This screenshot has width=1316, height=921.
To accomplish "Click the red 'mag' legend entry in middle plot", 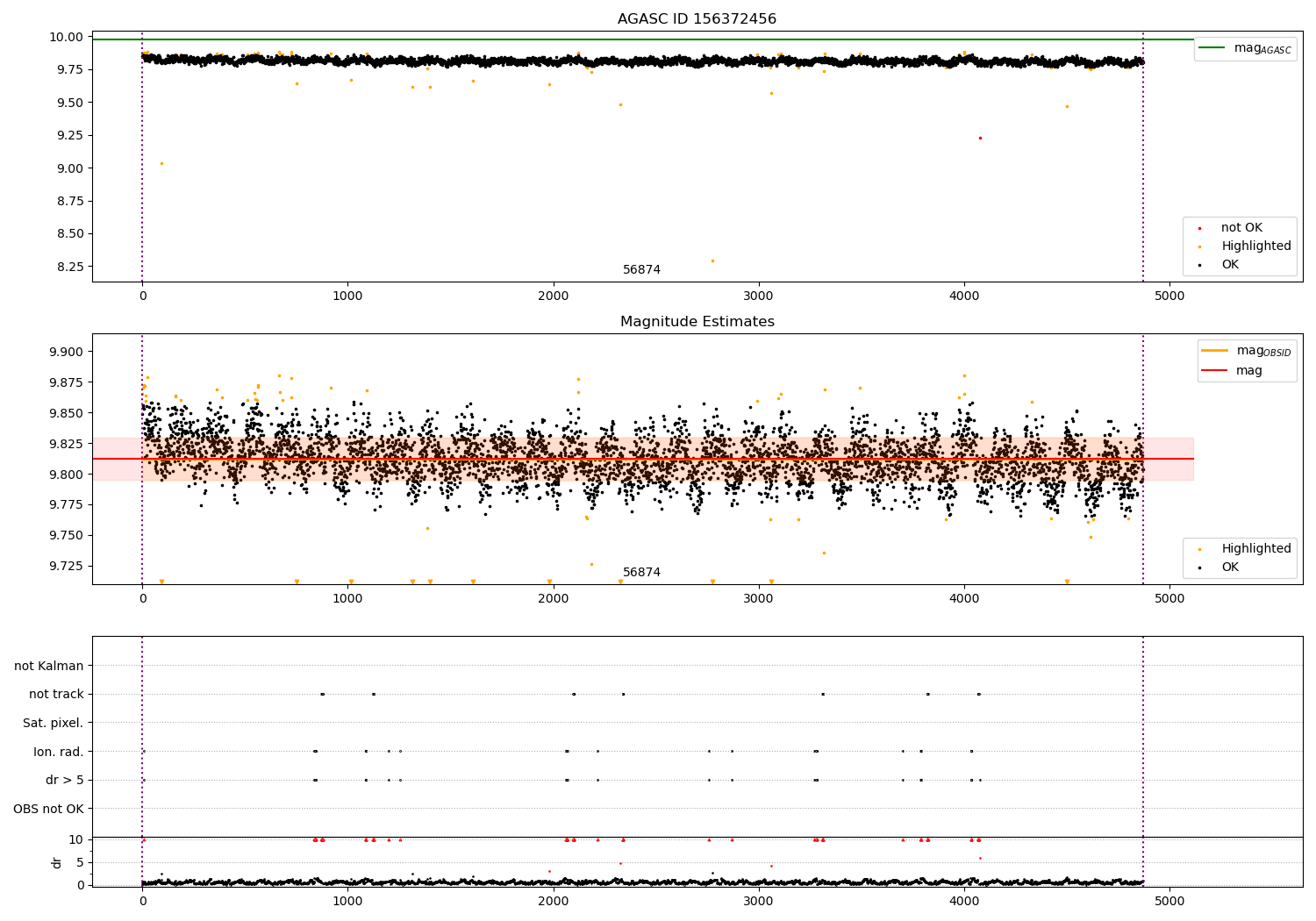I will coord(1233,371).
